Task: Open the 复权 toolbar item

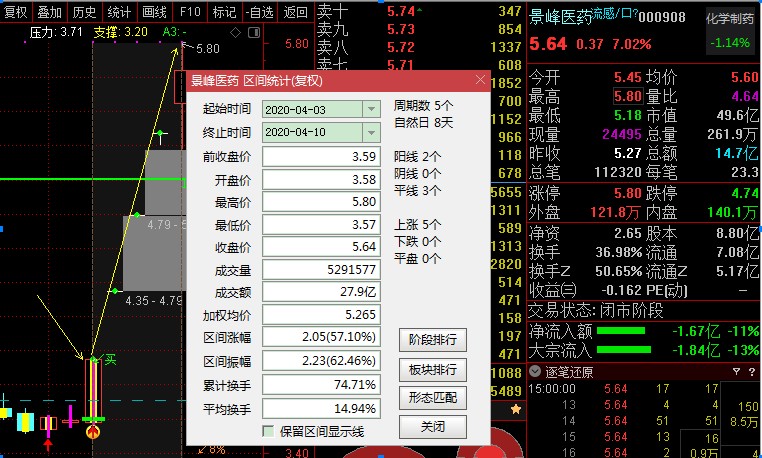Action: [x=16, y=12]
